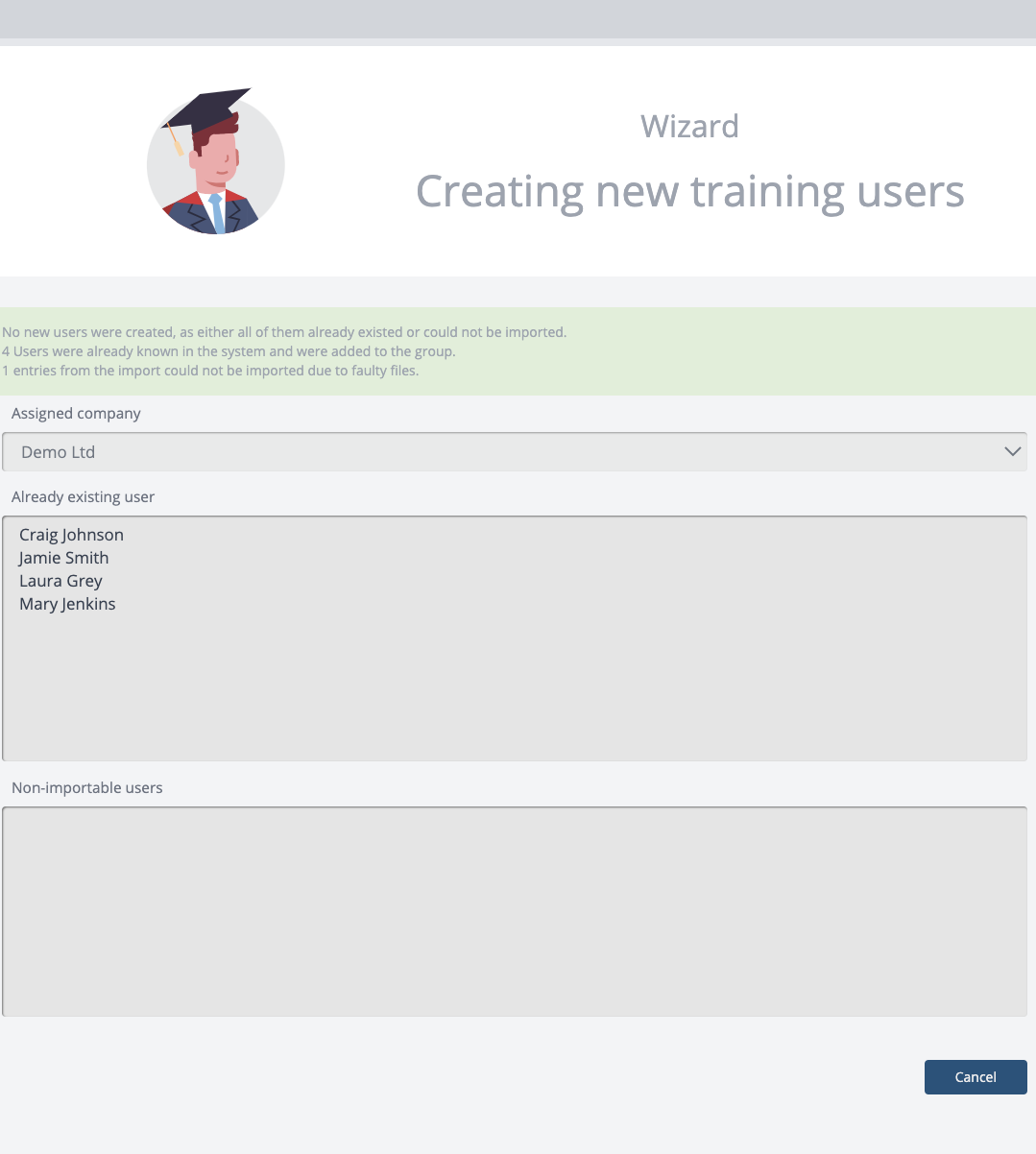The width and height of the screenshot is (1036, 1154).
Task: Select Craig Johnson in existing users list
Action: tap(71, 535)
